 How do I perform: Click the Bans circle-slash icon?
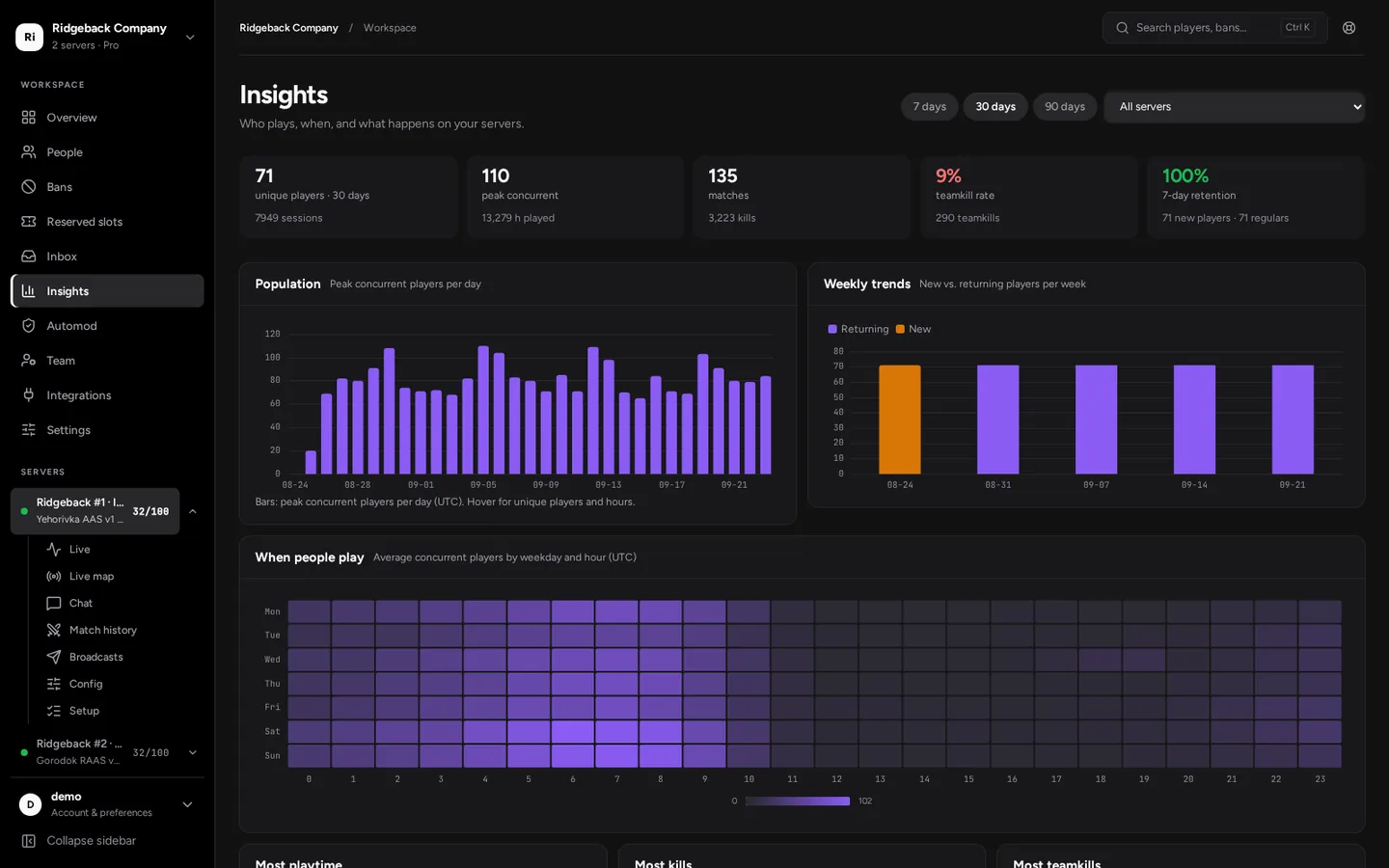[29, 187]
